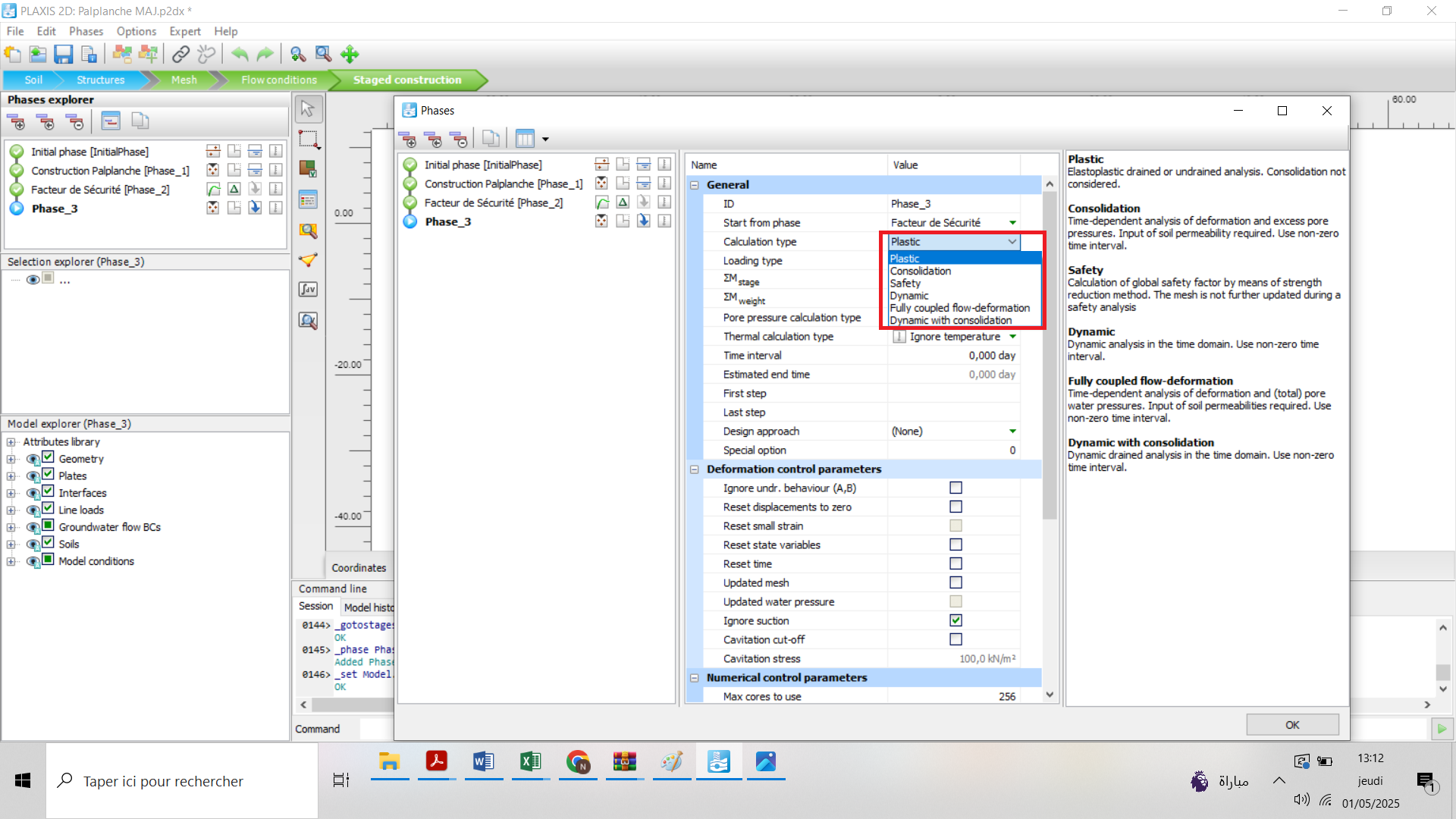This screenshot has height=819, width=1456.
Task: Click the Zoom in magnifier icon in toolbar
Action: [298, 55]
